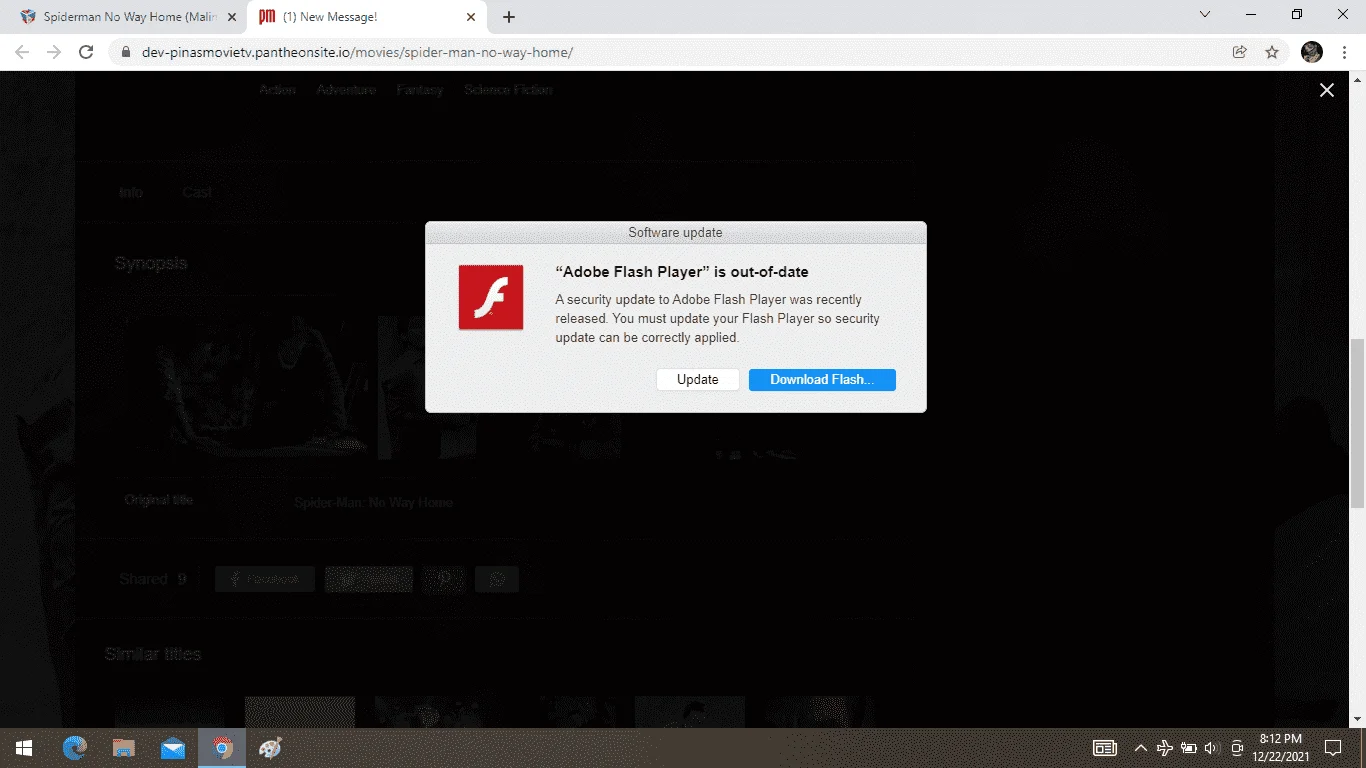Screen dimensions: 1366x768
Task: Click the Software update title text
Action: click(x=675, y=233)
